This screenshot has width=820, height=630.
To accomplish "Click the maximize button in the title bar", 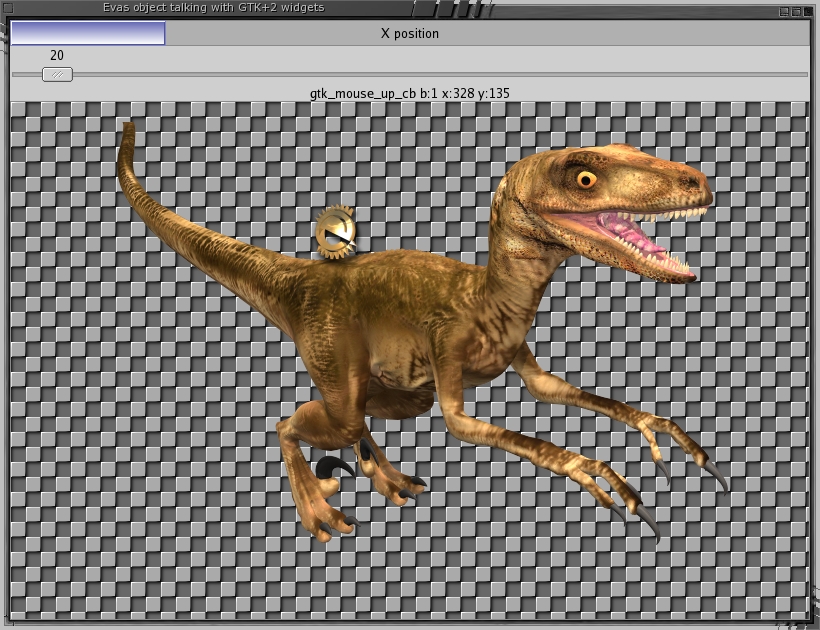I will (796, 12).
